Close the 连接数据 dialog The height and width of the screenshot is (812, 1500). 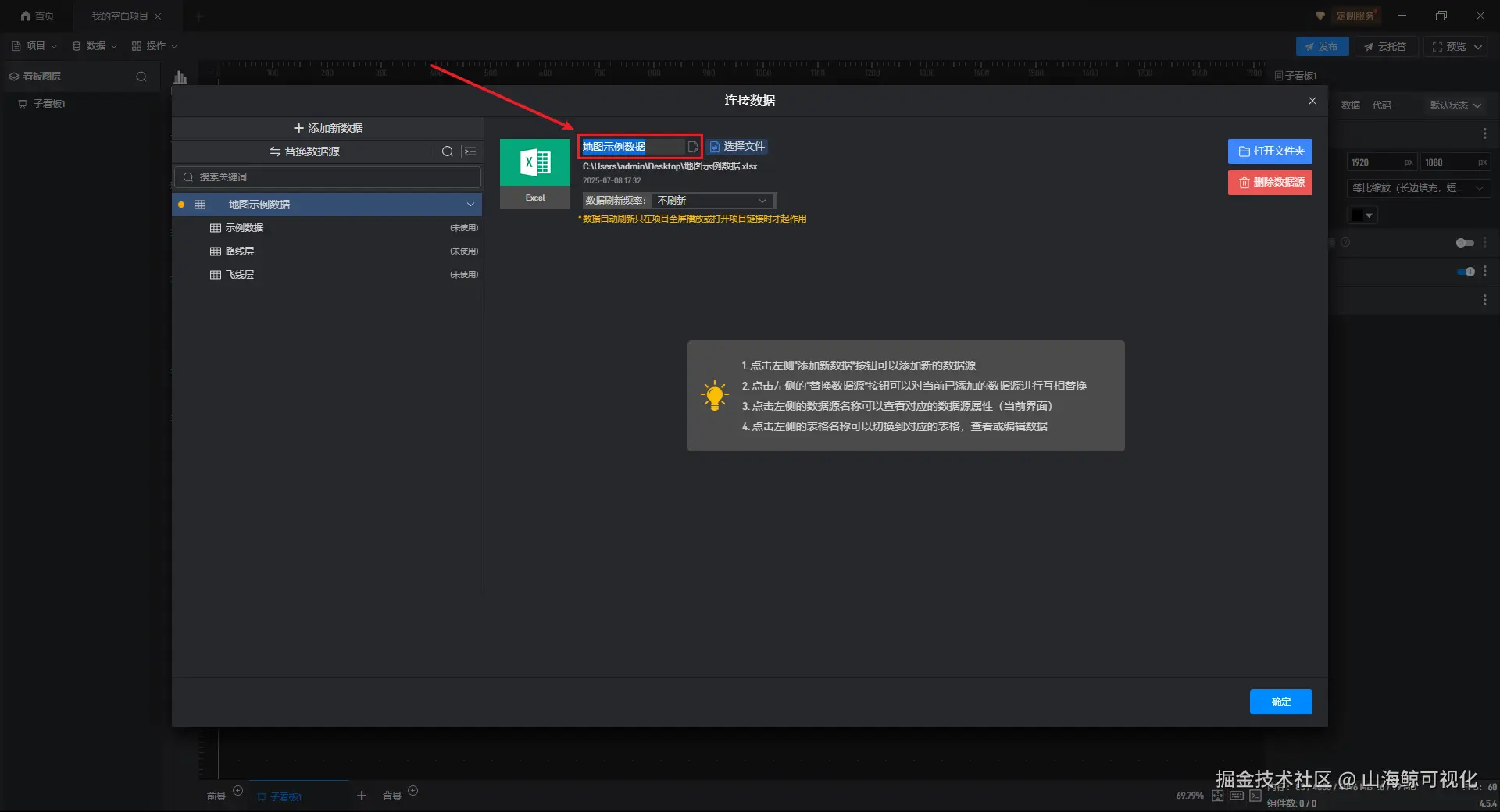(1312, 101)
